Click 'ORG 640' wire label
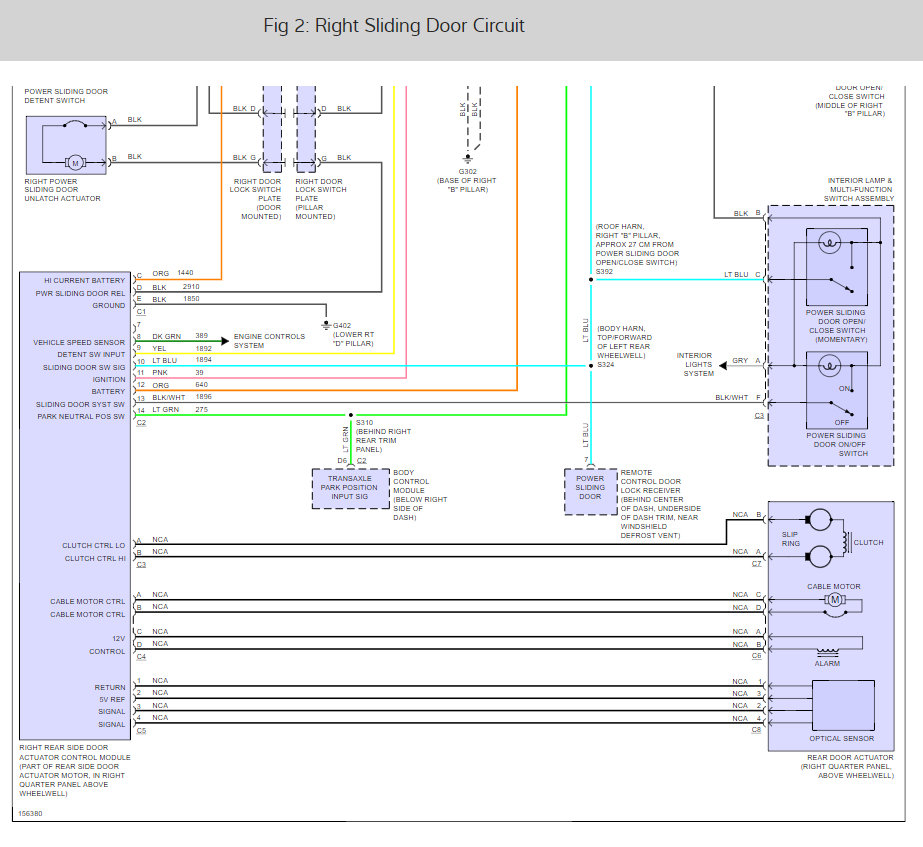923x847 pixels. click(x=180, y=385)
